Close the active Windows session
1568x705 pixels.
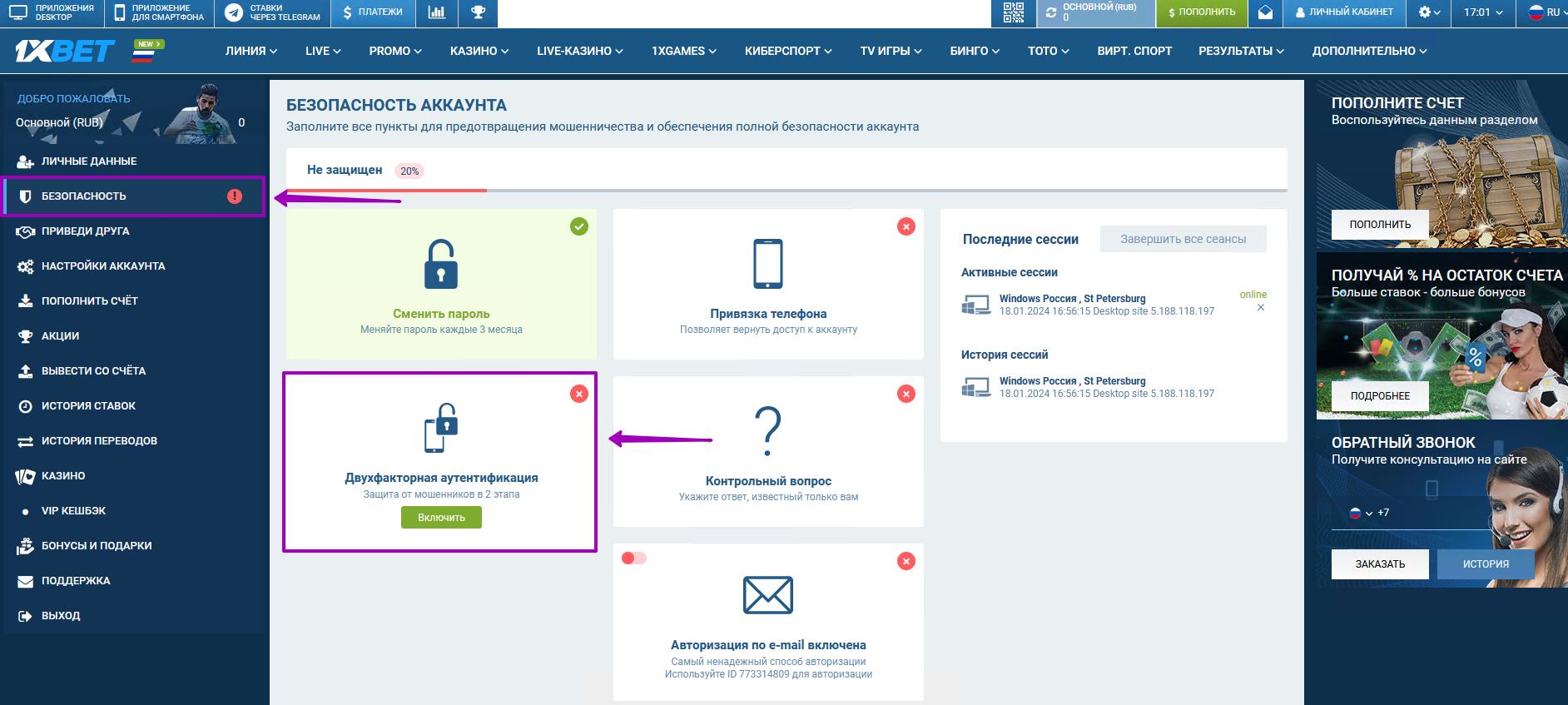[x=1260, y=308]
